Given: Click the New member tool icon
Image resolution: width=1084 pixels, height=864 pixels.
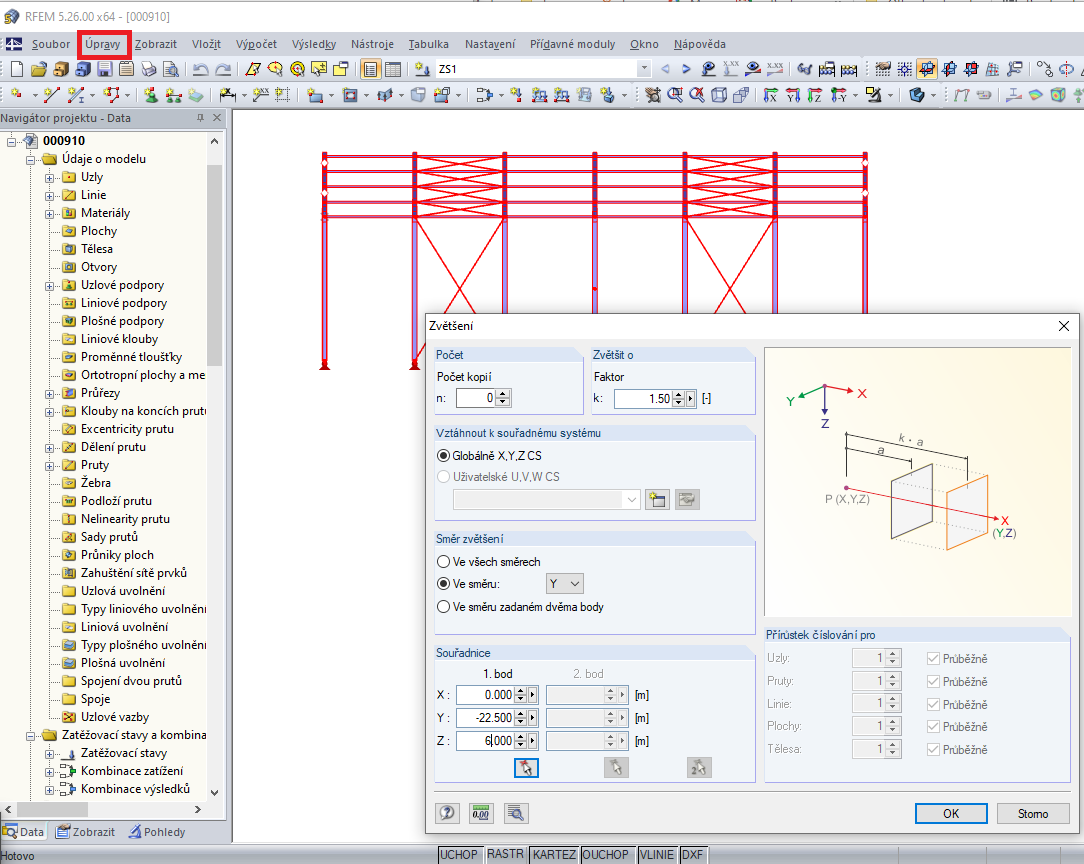Looking at the screenshot, I should [76, 95].
